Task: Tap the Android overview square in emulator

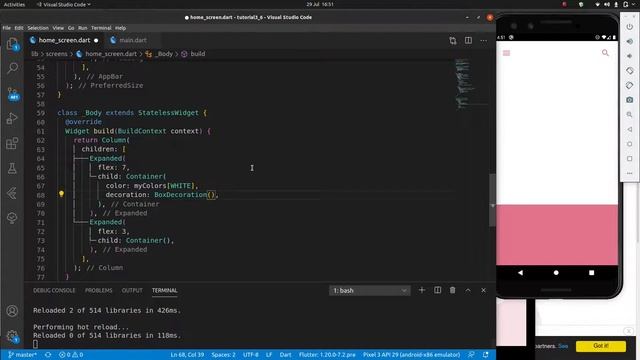Action: pos(591,273)
